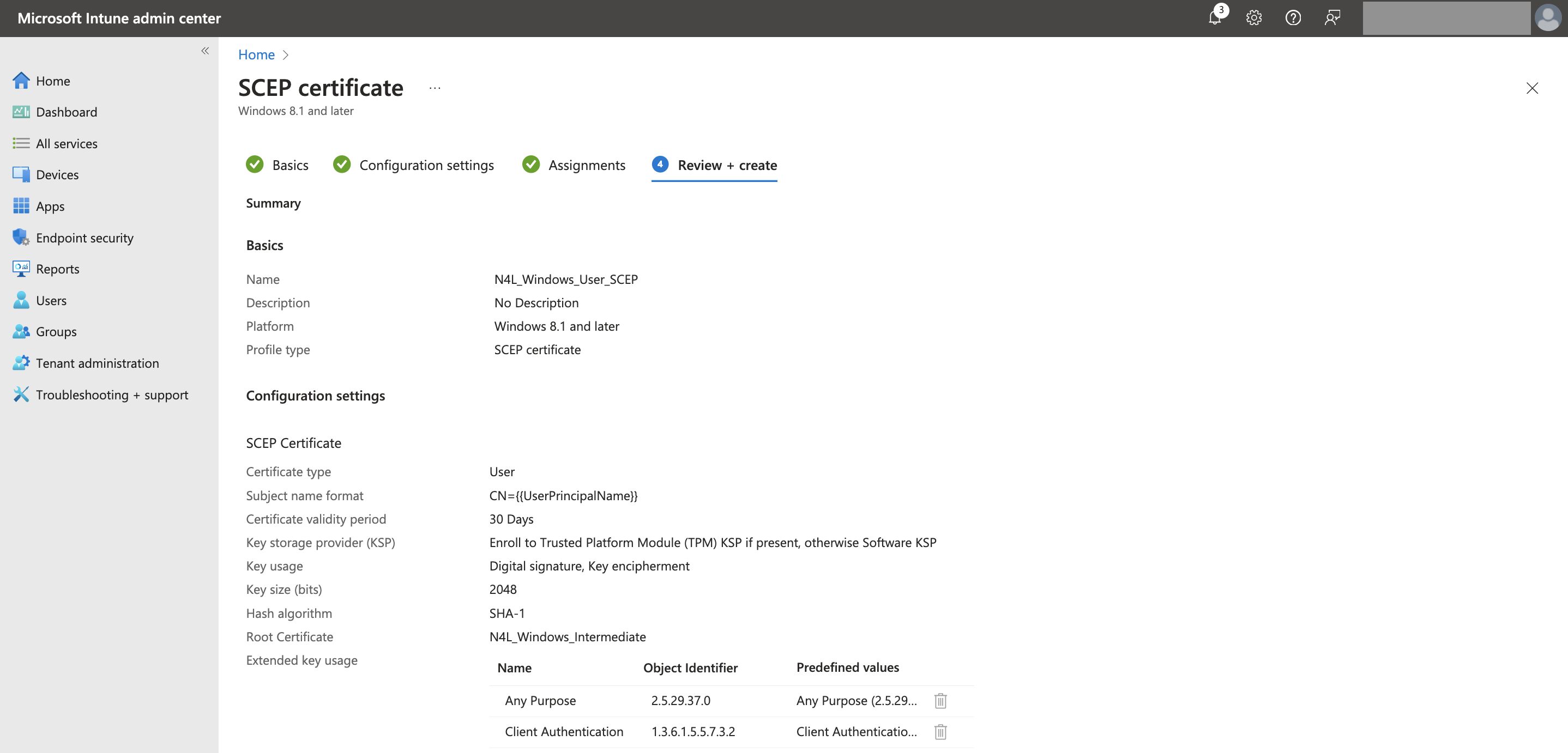
Task: Switch to the Assignments tab
Action: (586, 164)
